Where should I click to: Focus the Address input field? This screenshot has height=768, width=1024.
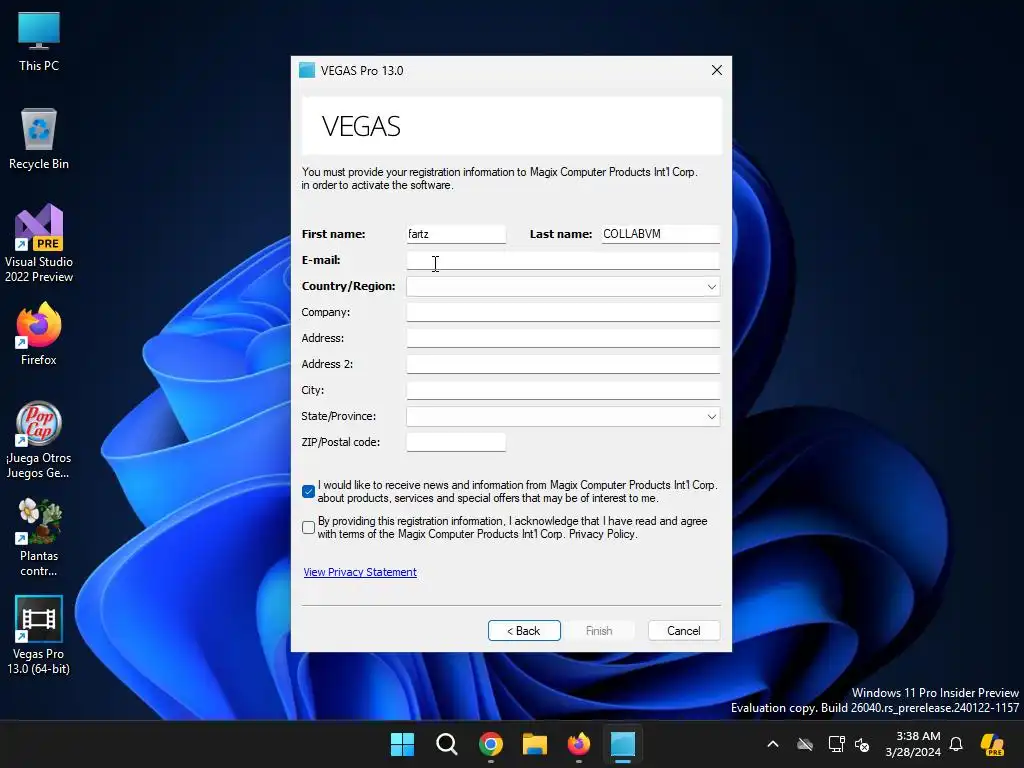click(x=563, y=338)
